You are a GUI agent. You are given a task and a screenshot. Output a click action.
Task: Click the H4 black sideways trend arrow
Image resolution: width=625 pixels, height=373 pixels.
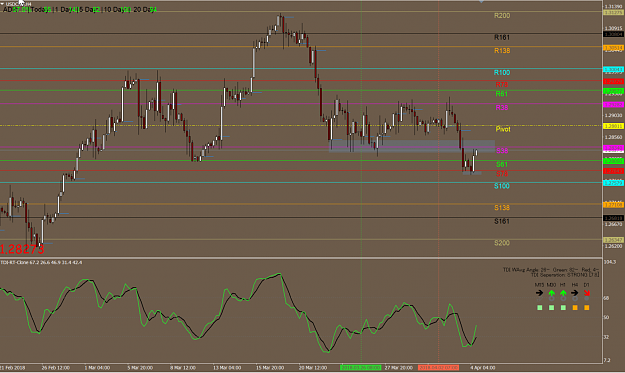point(574,293)
